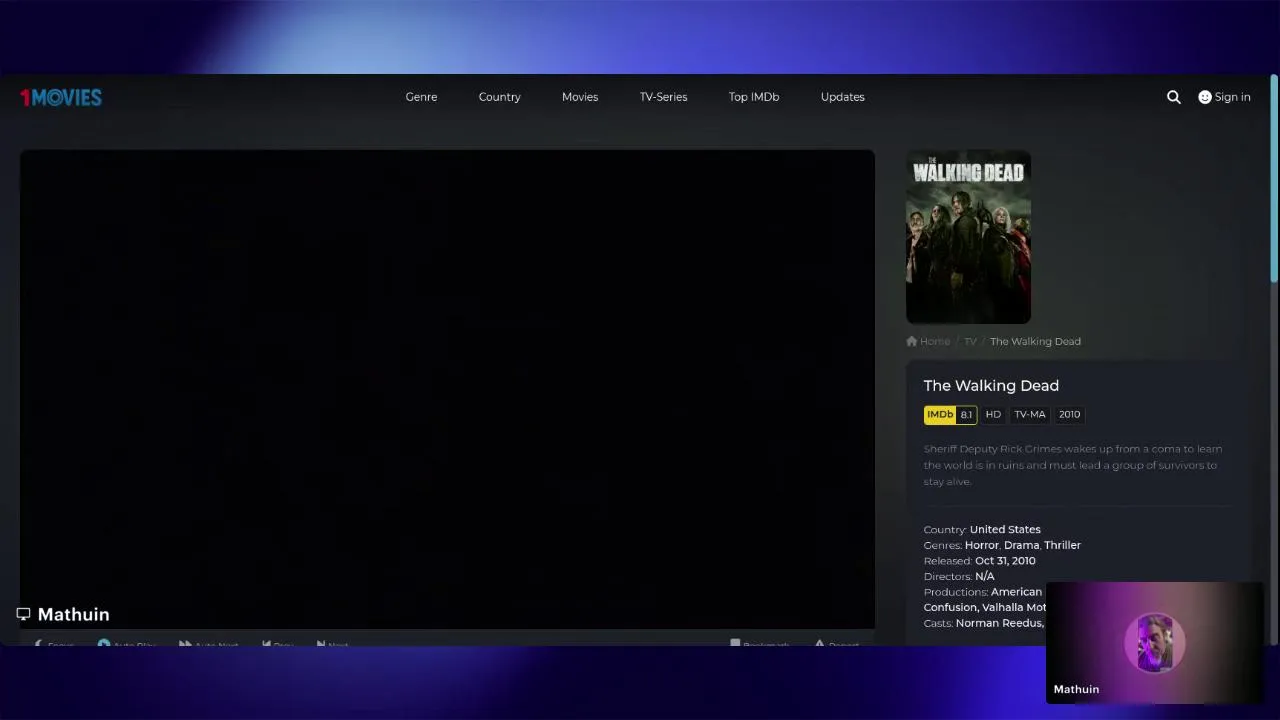
Task: Click the black video player area
Action: (x=447, y=389)
